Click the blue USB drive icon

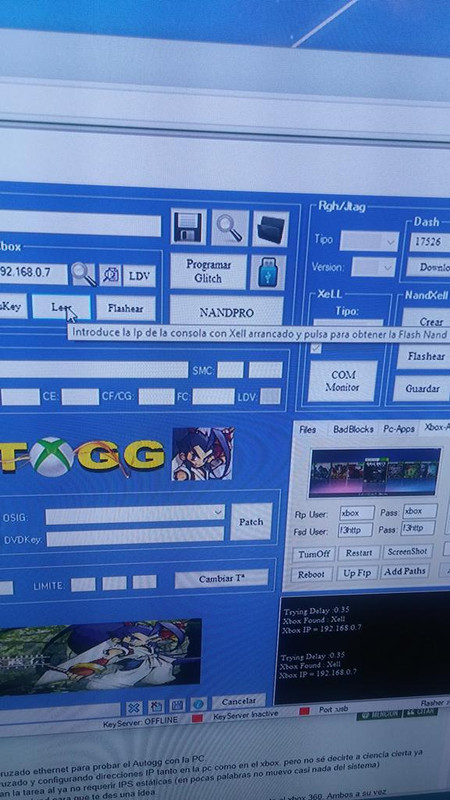[268, 272]
